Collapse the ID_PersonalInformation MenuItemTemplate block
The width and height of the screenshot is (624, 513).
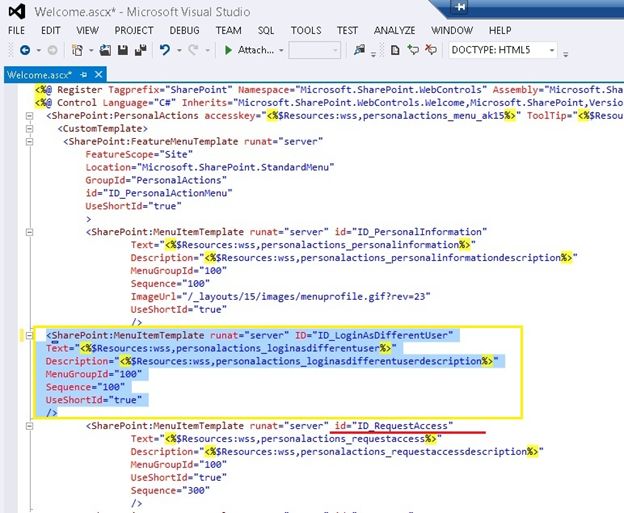(x=29, y=232)
